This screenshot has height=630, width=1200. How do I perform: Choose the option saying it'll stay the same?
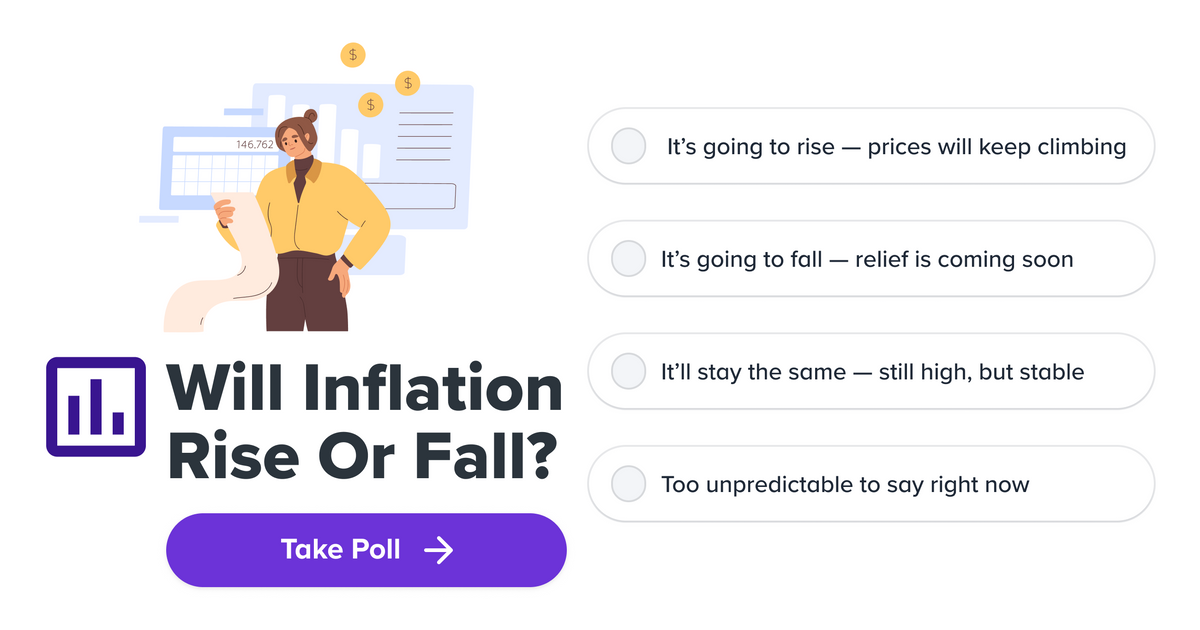click(x=871, y=371)
